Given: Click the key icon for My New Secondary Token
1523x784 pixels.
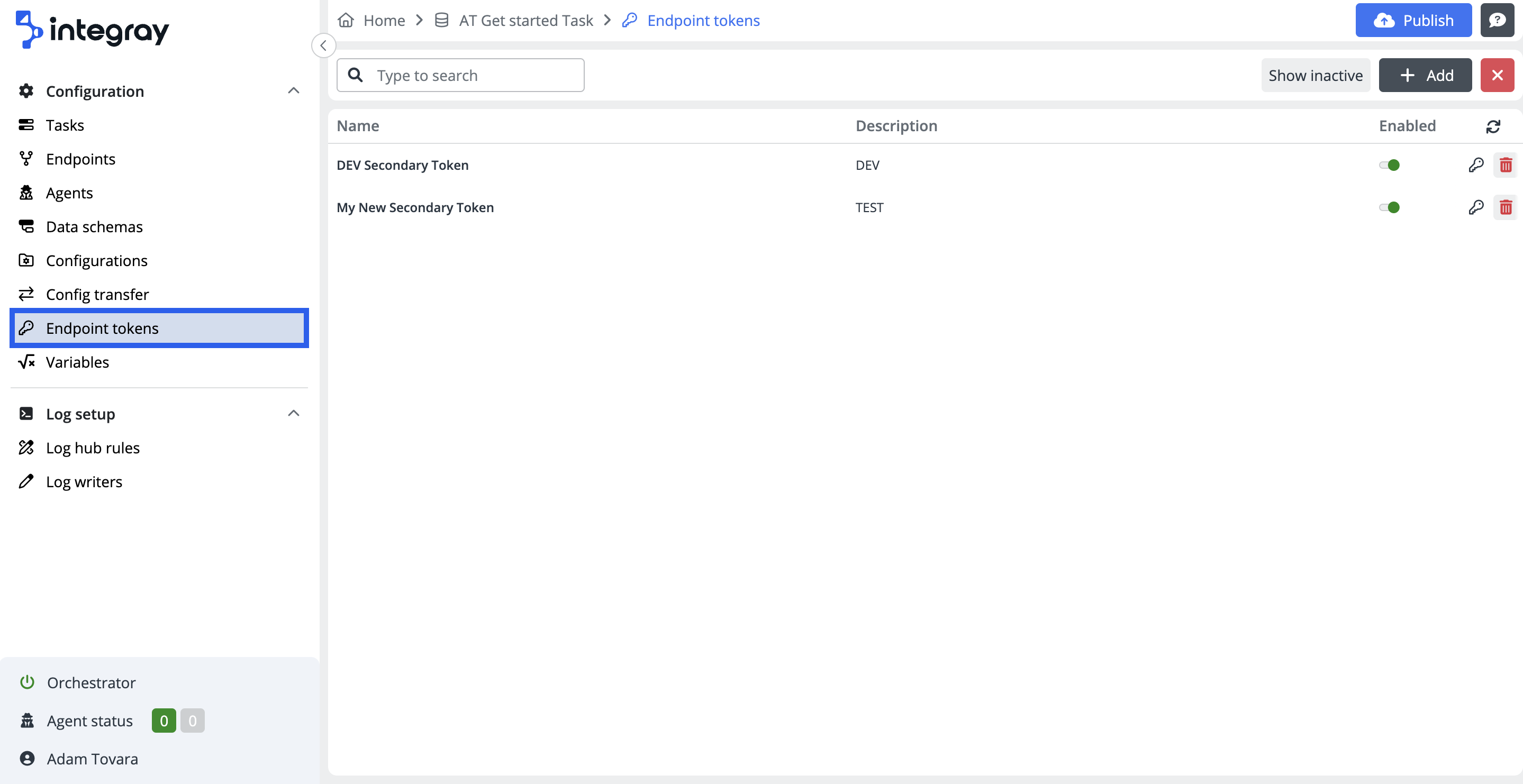Looking at the screenshot, I should click(x=1476, y=207).
